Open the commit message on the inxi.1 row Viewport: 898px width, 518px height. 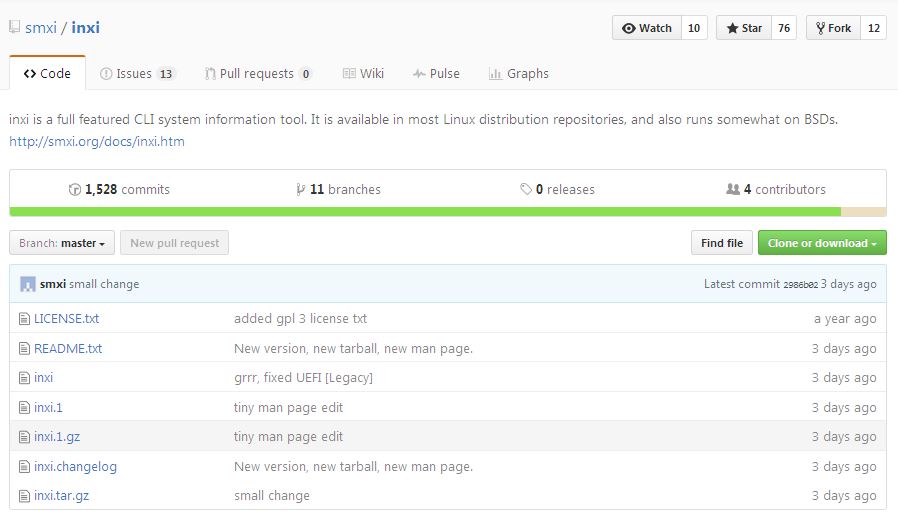[x=288, y=407]
